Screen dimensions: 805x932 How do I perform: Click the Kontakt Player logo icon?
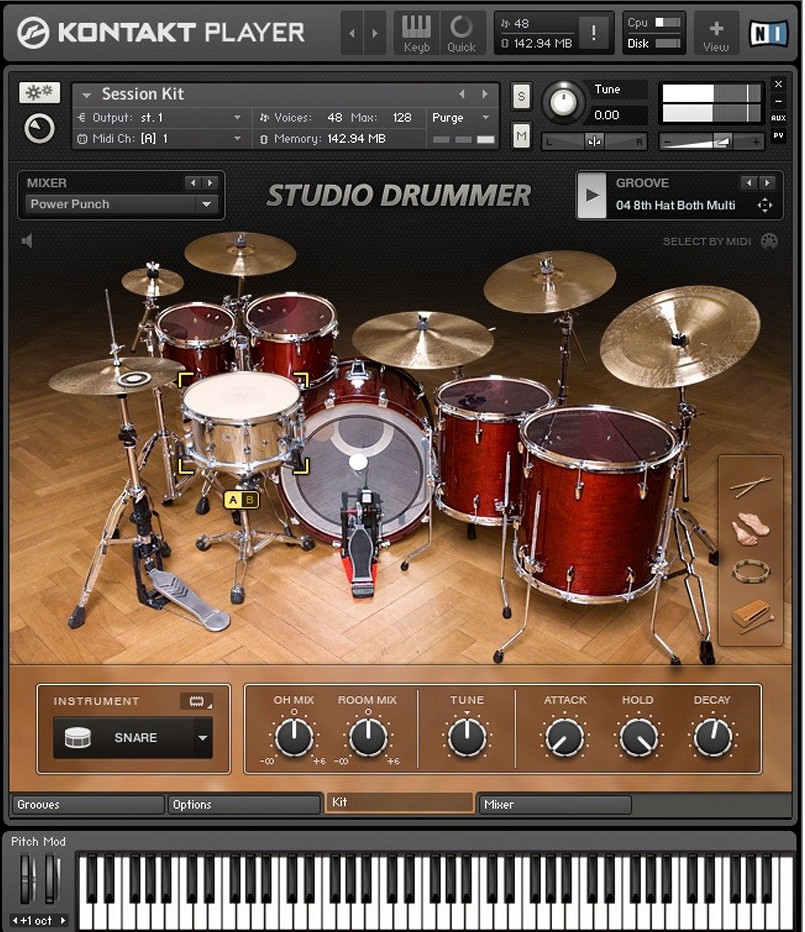click(x=33, y=32)
